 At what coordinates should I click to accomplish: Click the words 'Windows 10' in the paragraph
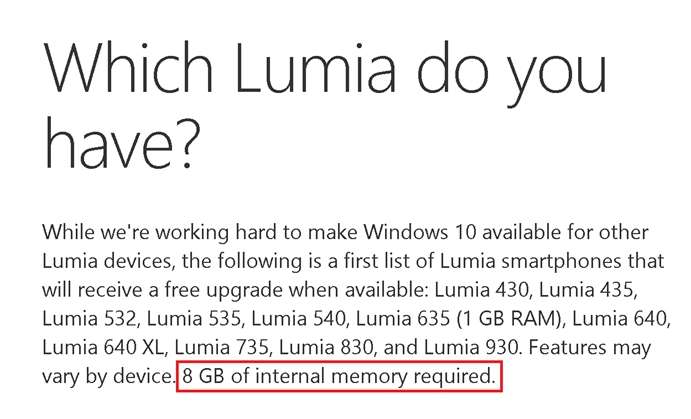pos(420,232)
